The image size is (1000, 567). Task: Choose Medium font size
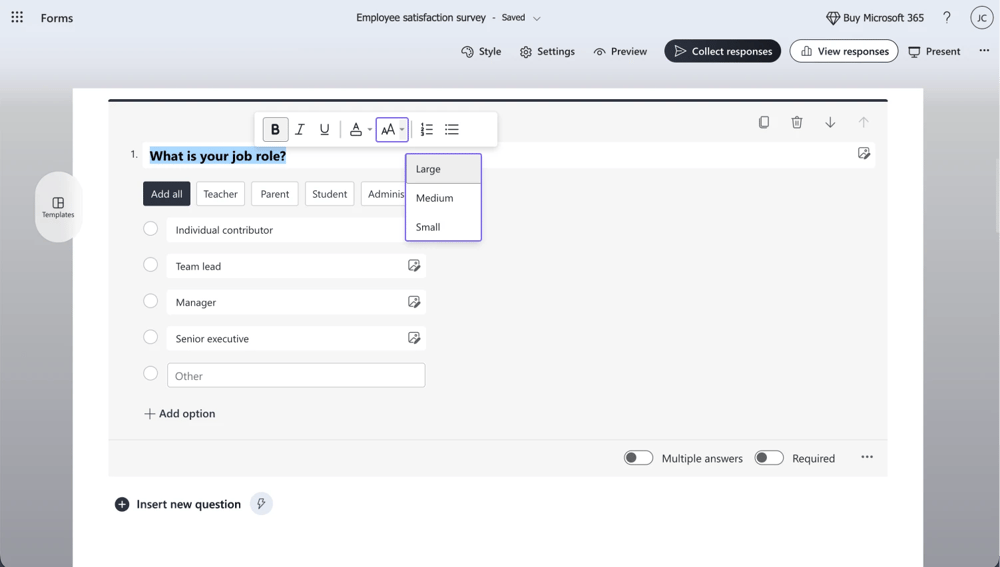click(x=435, y=198)
